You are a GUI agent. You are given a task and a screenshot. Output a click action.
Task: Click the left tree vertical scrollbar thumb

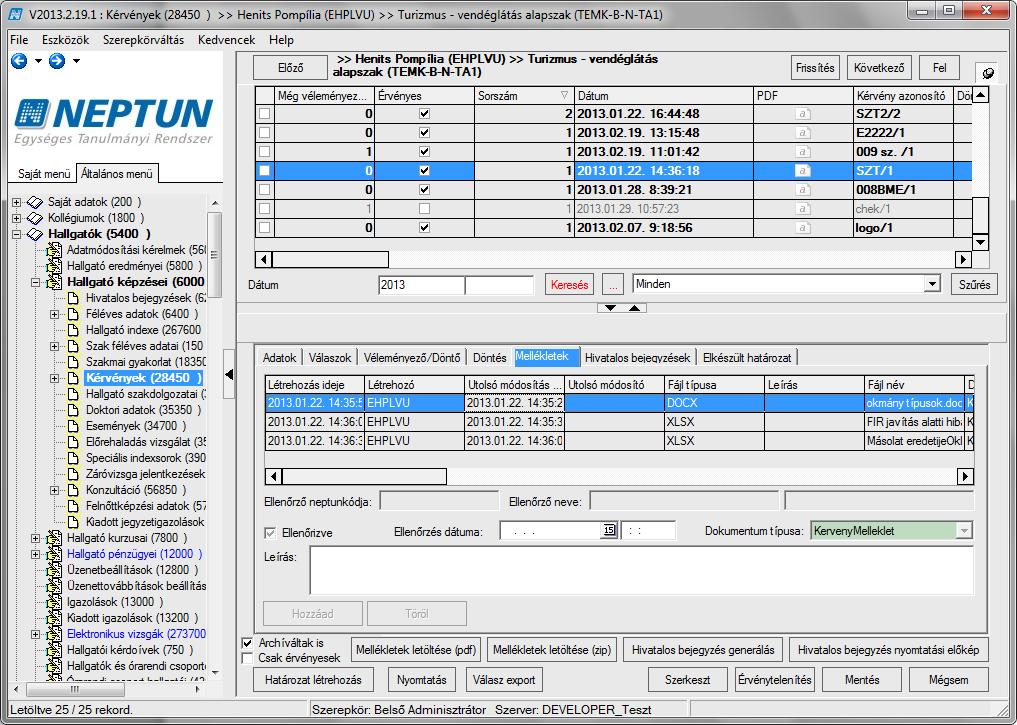[215, 254]
